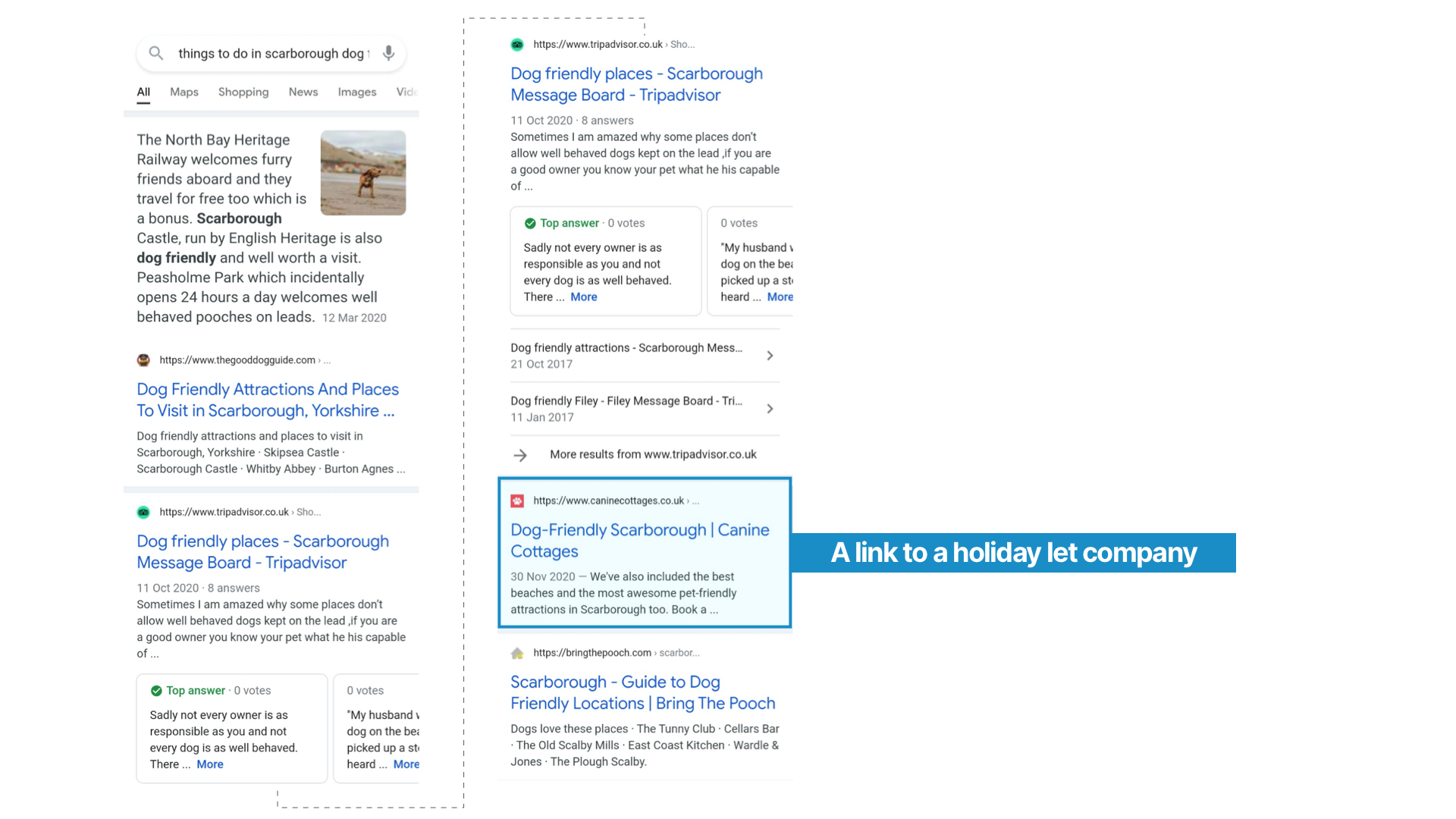
Task: Click left Top answer green check icon
Action: tap(156, 691)
